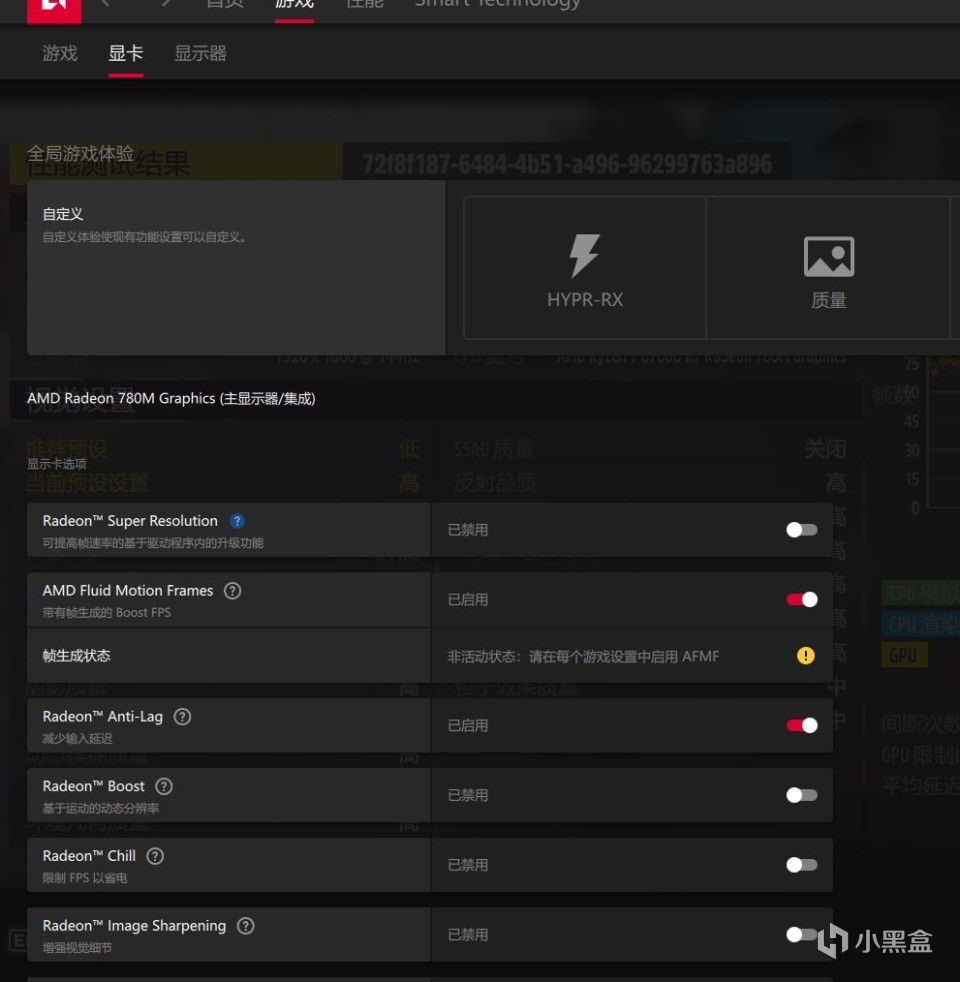Open the 游戏 top navigation tab
960x982 pixels.
pyautogui.click(x=294, y=5)
